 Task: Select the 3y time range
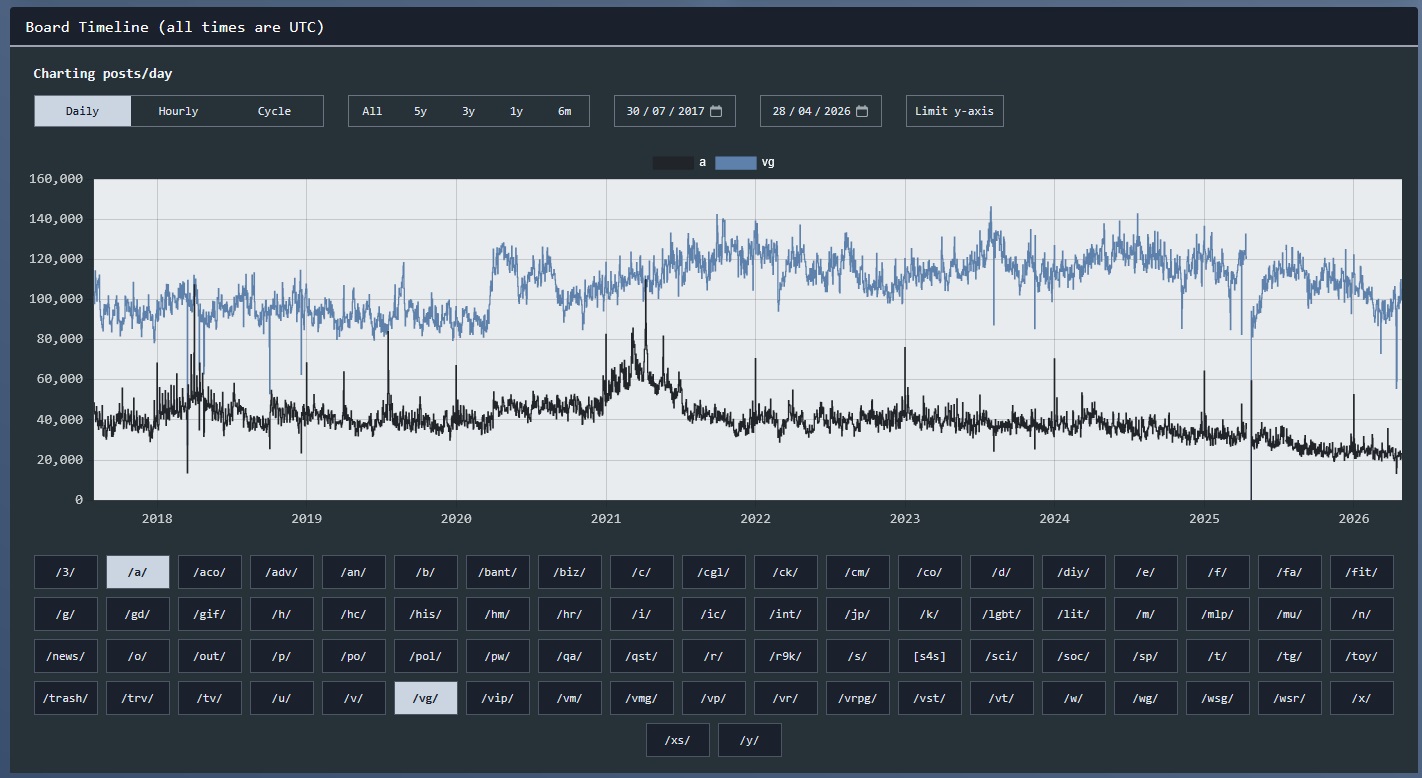(x=468, y=111)
